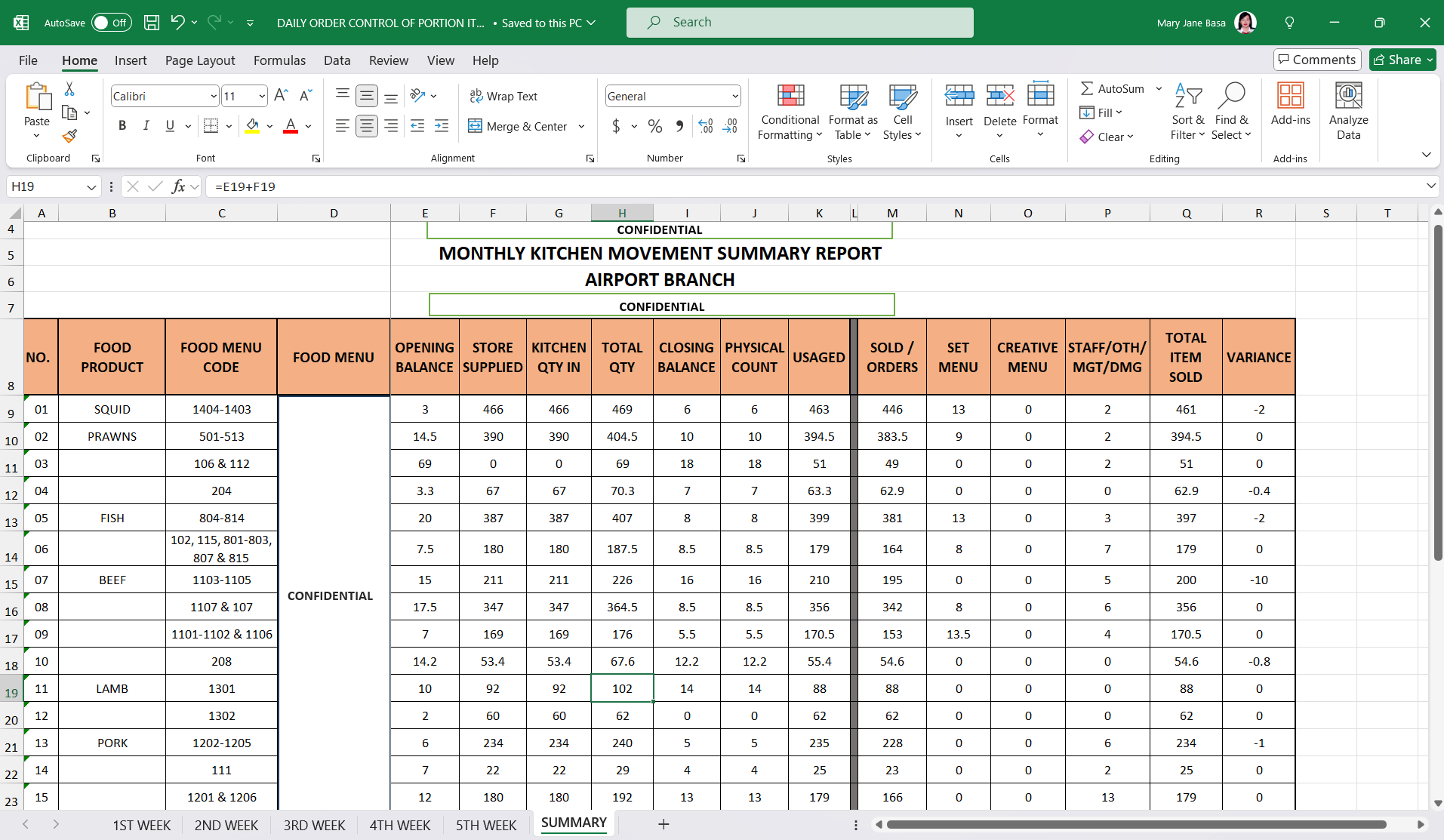Toggle the AutoSave switch
The image size is (1444, 840).
(x=111, y=23)
